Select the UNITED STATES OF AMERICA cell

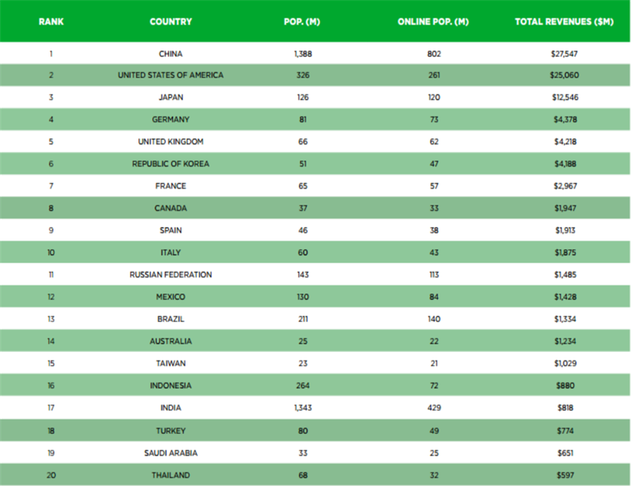point(171,75)
